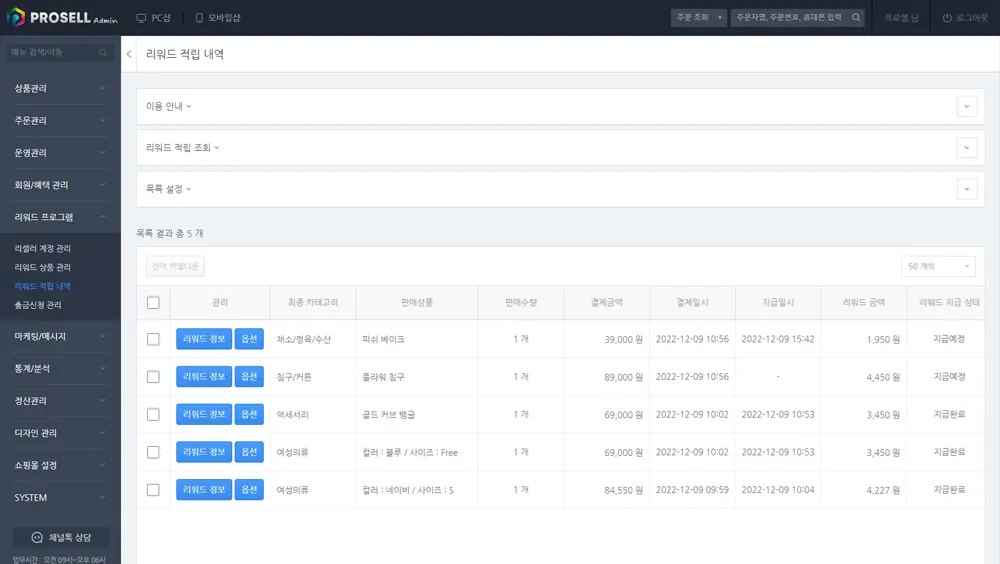
Task: Click the 리워드 금액 column header
Action: 864,302
